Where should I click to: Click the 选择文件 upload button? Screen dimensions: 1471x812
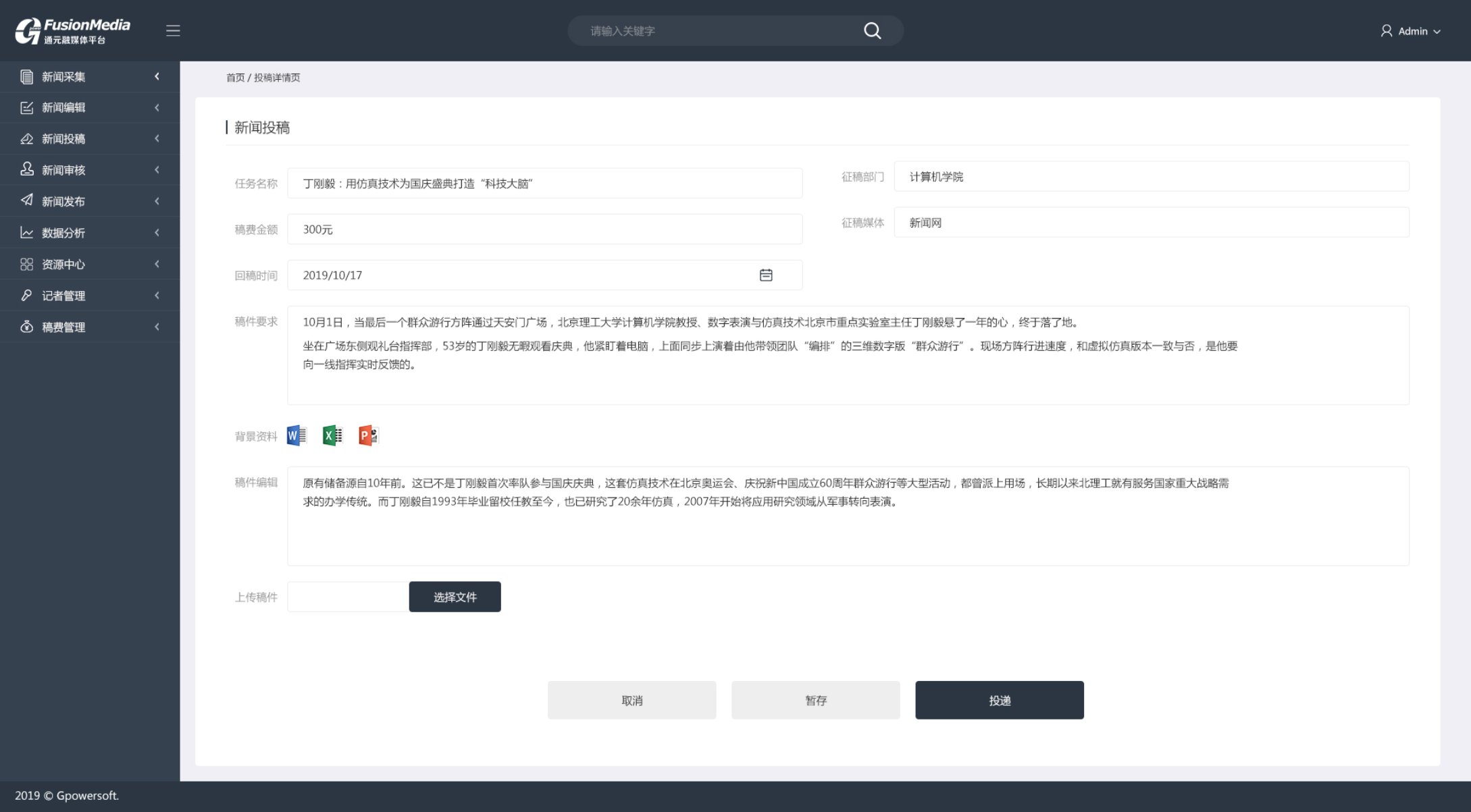click(454, 596)
